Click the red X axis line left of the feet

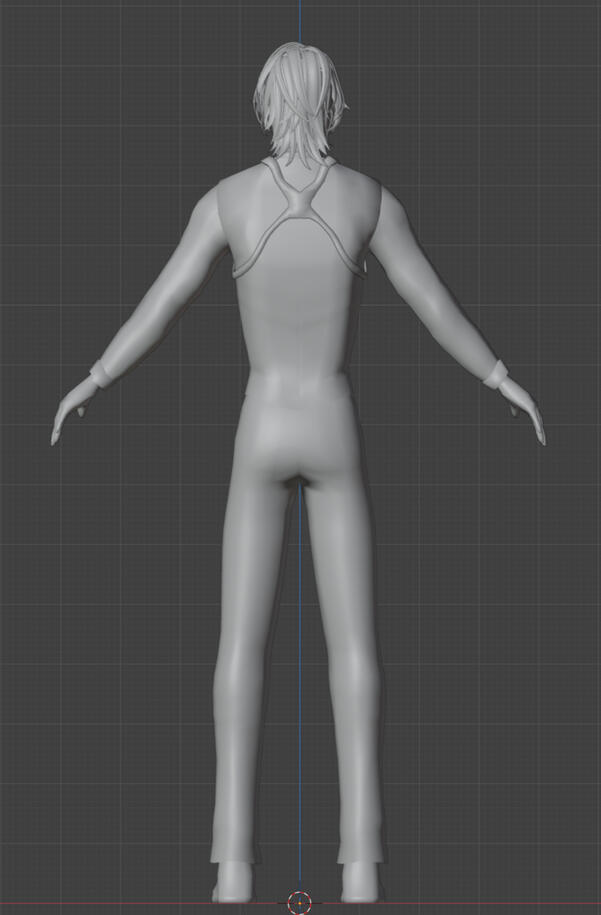click(x=100, y=901)
